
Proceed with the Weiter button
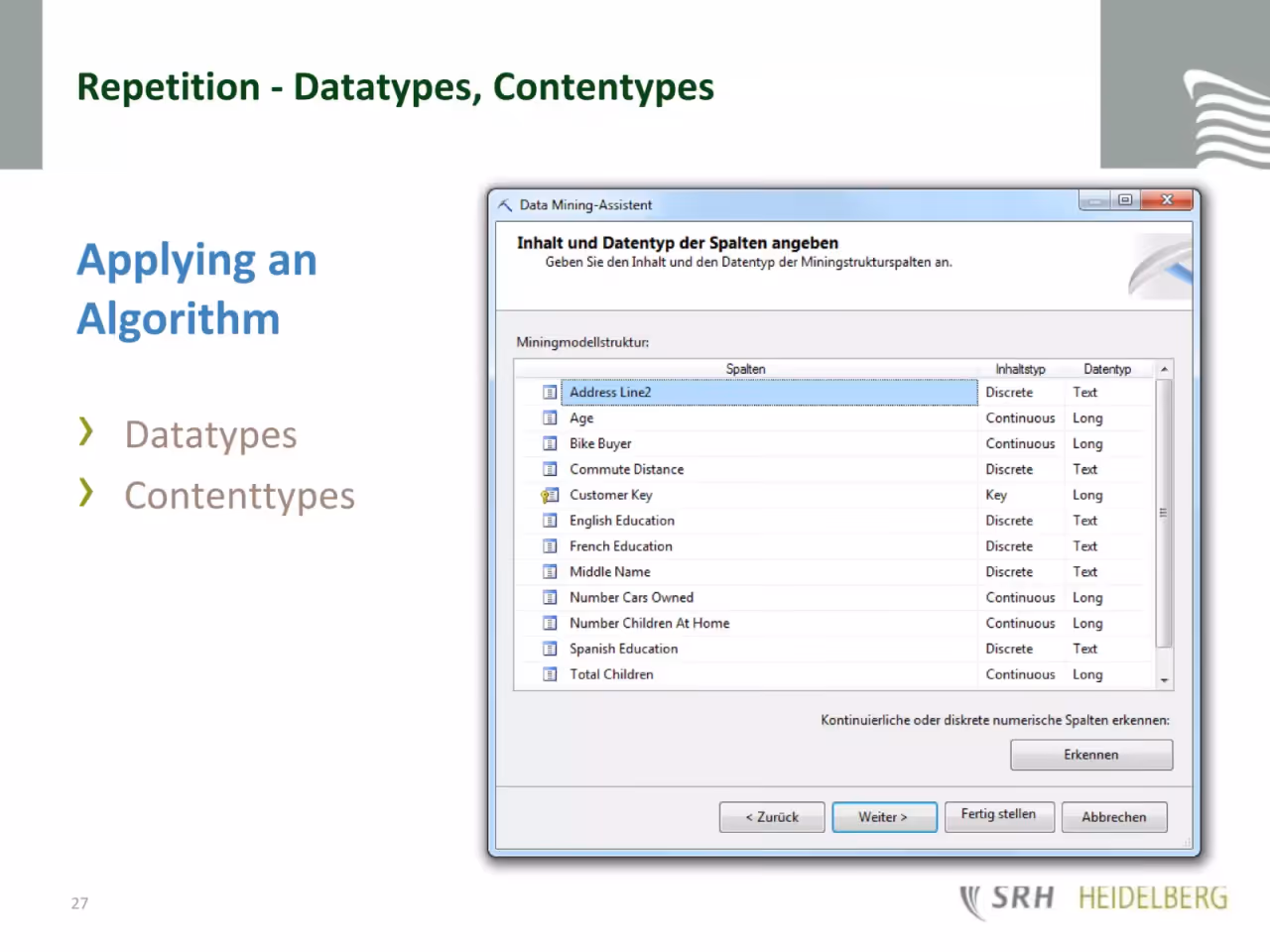tap(884, 817)
